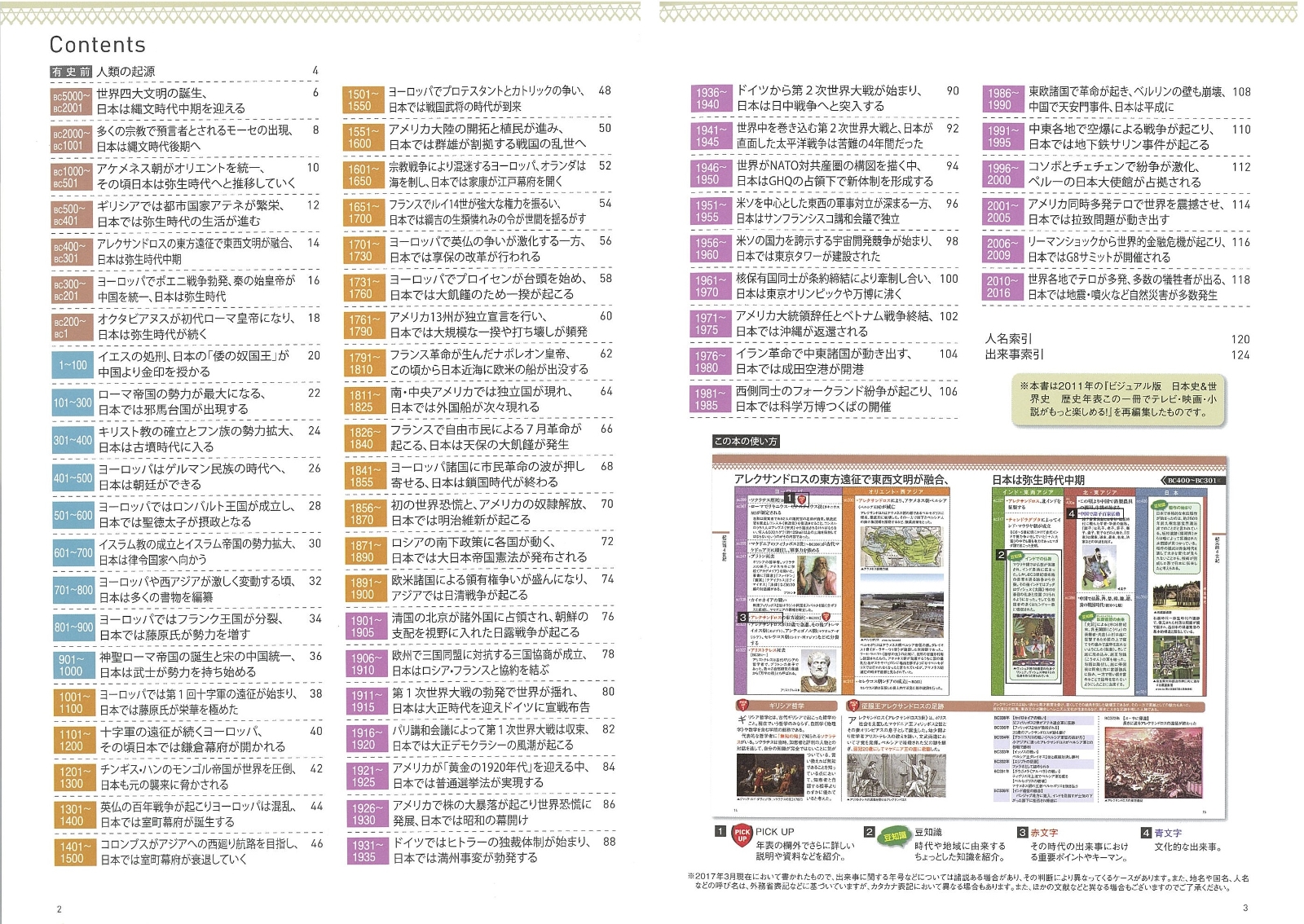Click the "日本は弥生時代中期" sample heading
1304x924 pixels.
[x=1038, y=480]
